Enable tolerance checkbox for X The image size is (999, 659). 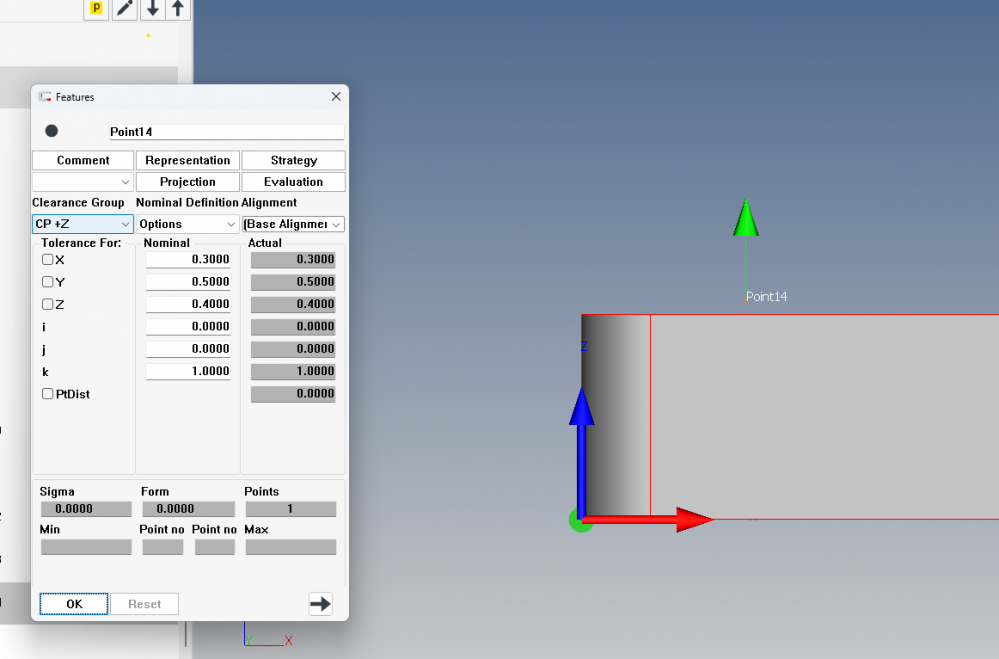tap(48, 260)
